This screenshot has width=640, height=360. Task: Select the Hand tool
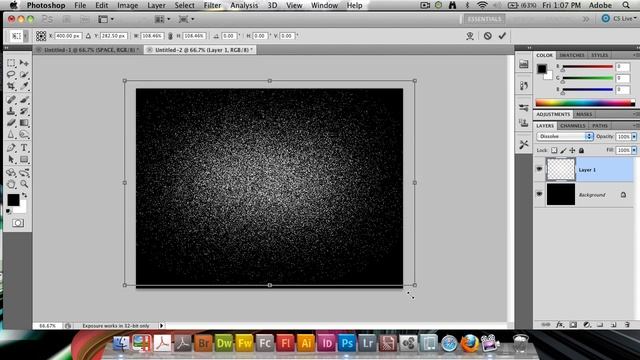[x=11, y=184]
